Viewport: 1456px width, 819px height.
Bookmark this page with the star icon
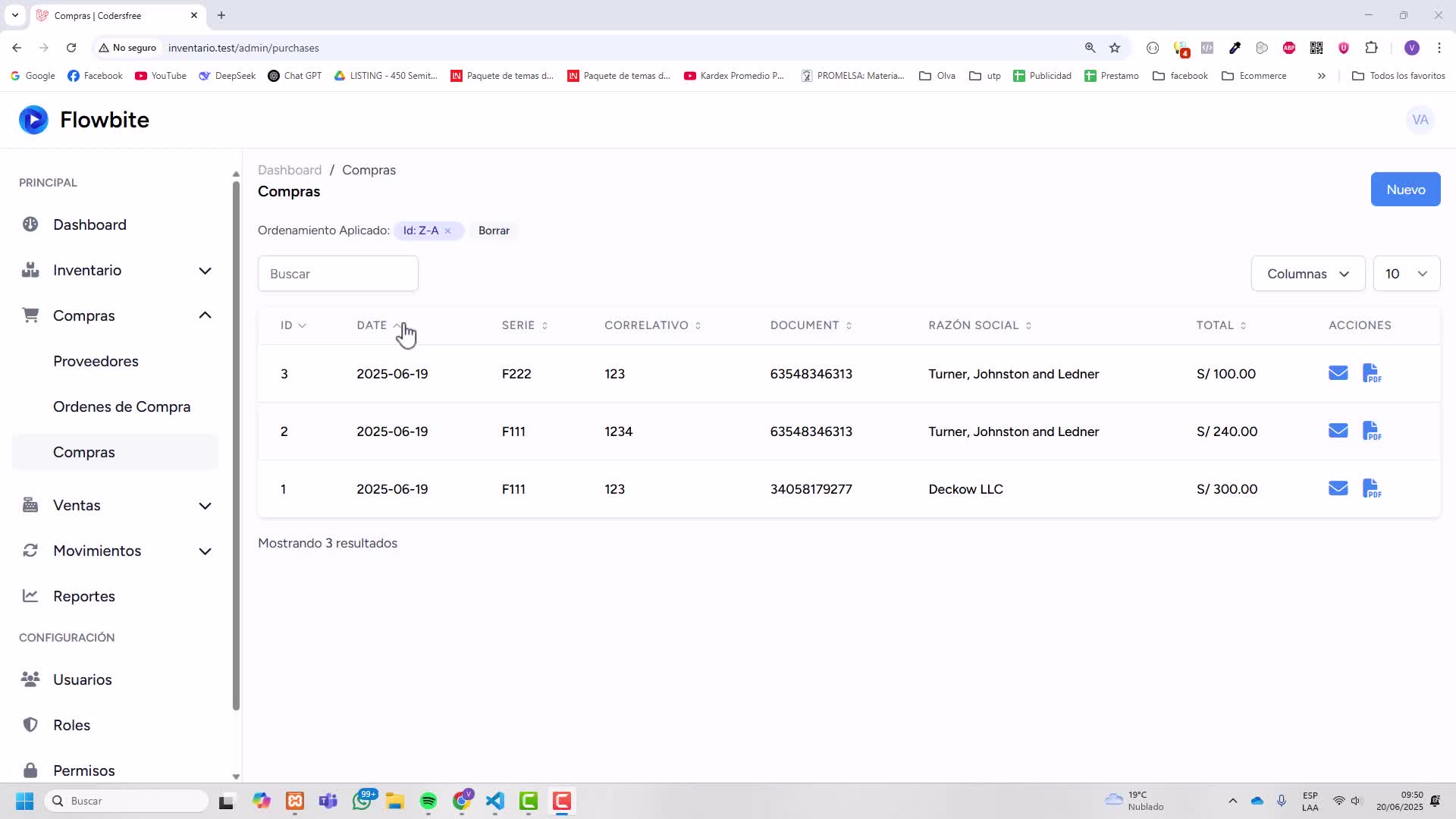pos(1115,48)
